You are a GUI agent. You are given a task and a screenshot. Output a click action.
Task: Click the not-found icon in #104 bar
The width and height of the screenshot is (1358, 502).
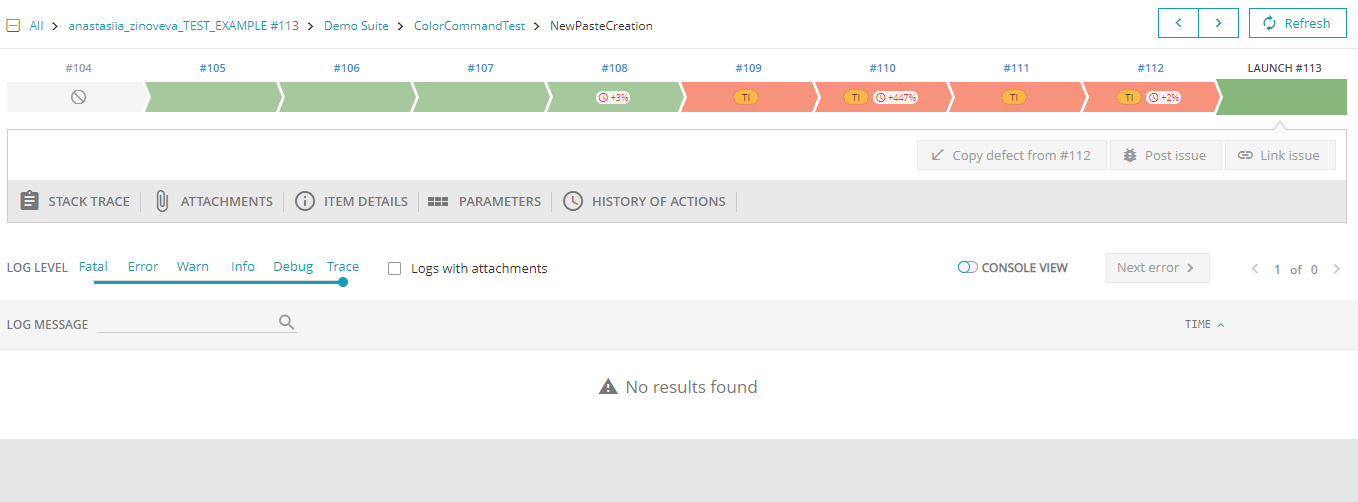tap(78, 97)
